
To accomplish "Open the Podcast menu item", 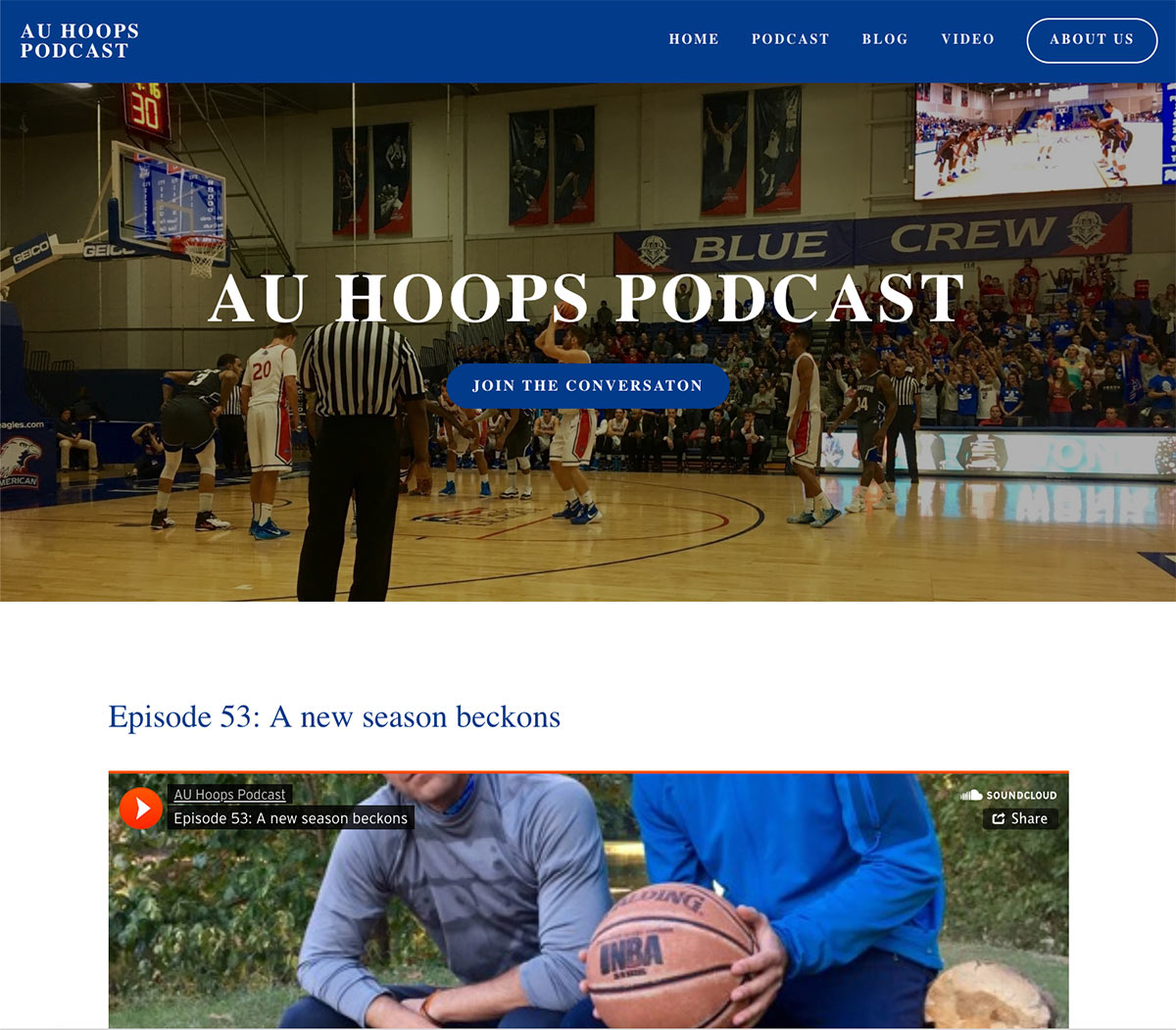I will pyautogui.click(x=790, y=39).
